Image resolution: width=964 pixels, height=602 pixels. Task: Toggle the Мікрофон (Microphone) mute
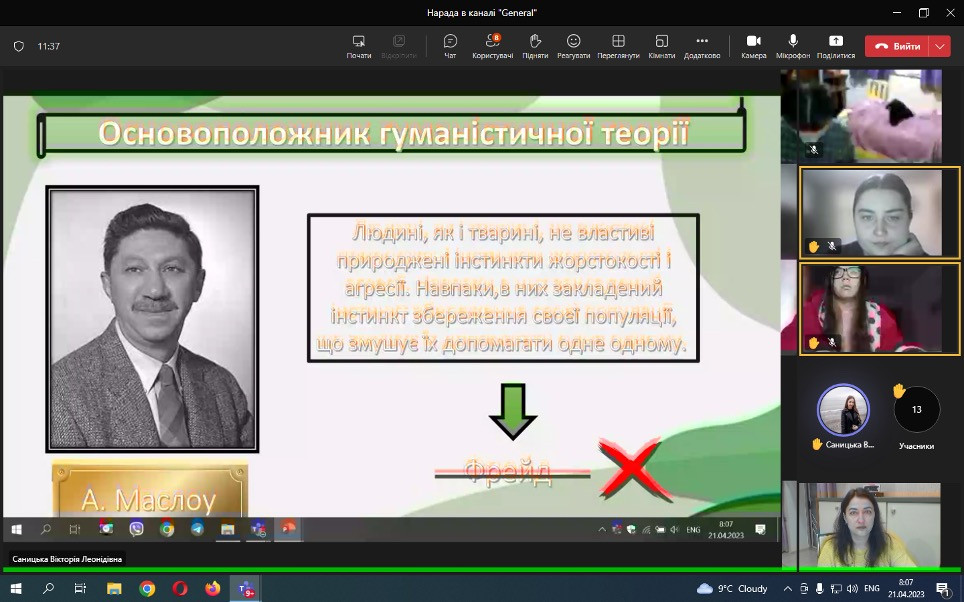[793, 46]
